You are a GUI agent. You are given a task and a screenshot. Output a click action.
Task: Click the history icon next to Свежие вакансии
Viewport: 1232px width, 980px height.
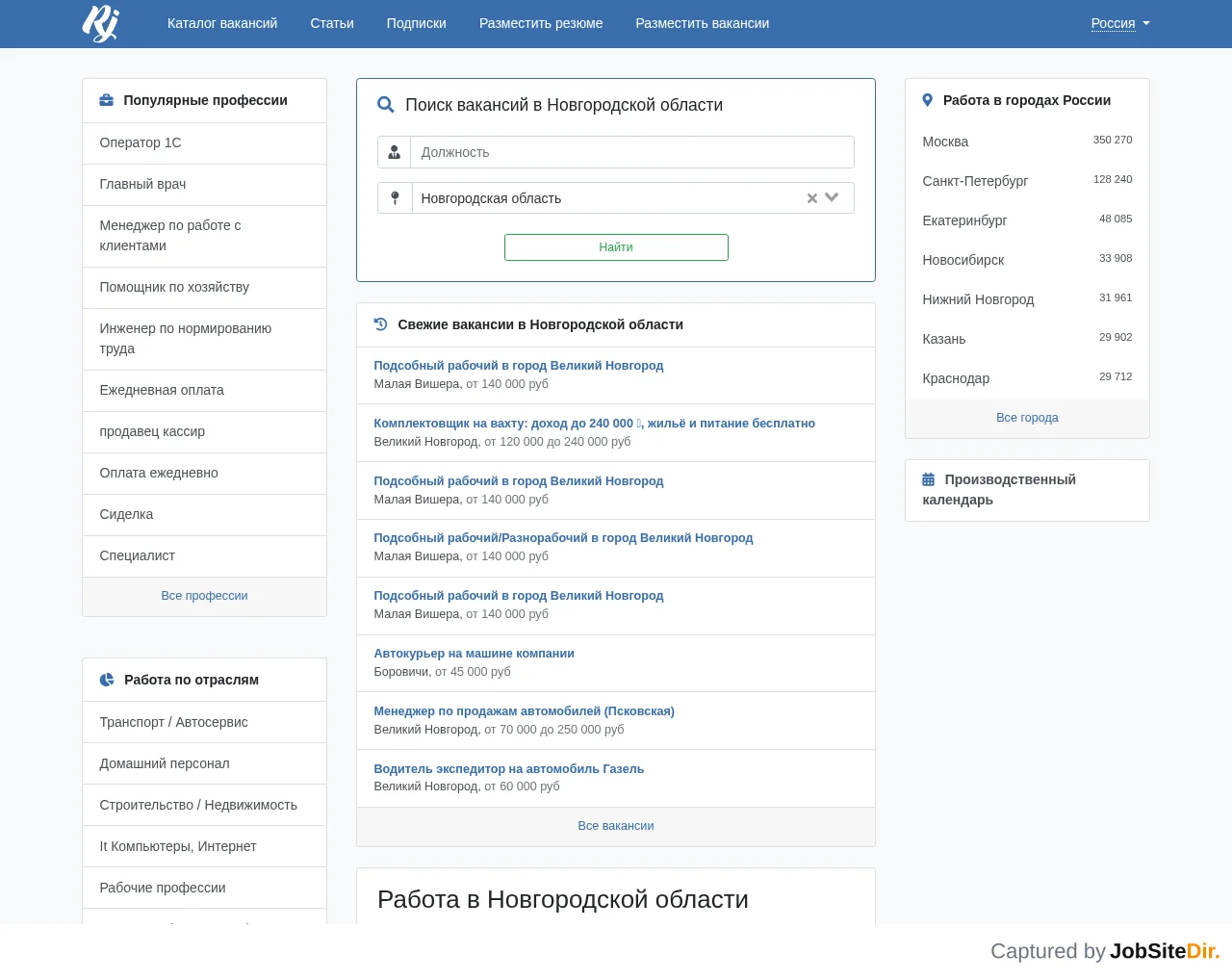pyautogui.click(x=380, y=324)
